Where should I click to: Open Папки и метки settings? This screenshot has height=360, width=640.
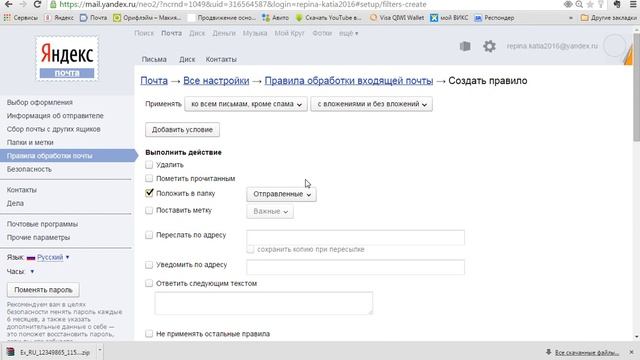30,142
